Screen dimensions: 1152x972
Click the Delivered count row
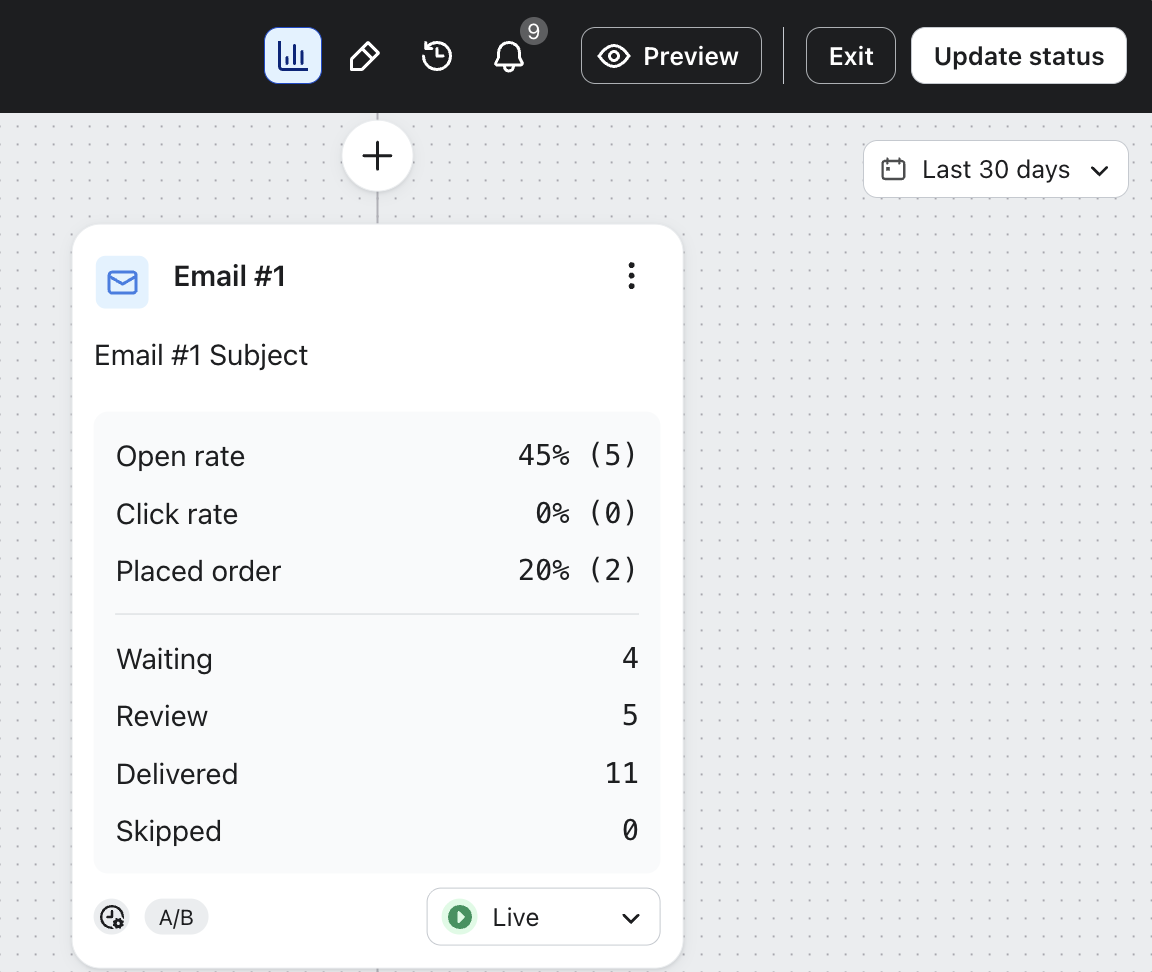376,774
